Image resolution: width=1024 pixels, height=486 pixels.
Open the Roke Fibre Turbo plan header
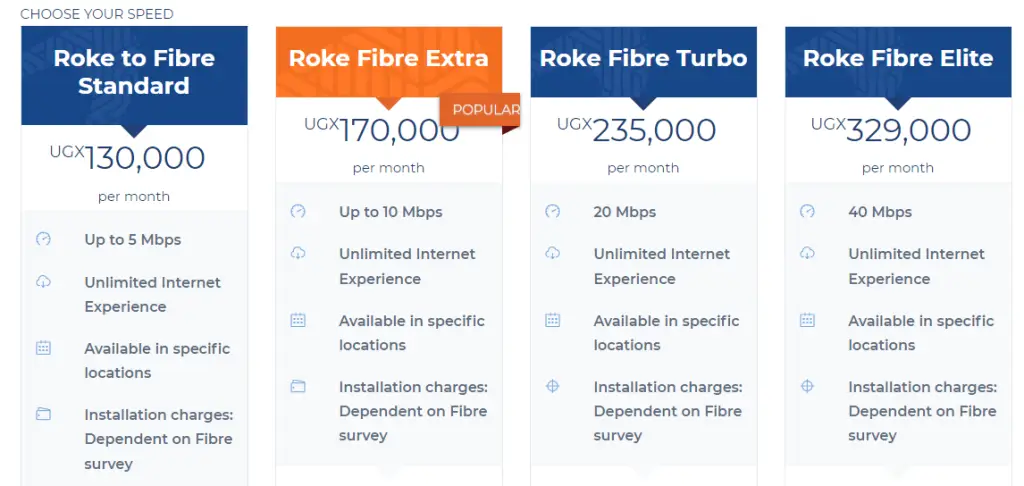643,62
